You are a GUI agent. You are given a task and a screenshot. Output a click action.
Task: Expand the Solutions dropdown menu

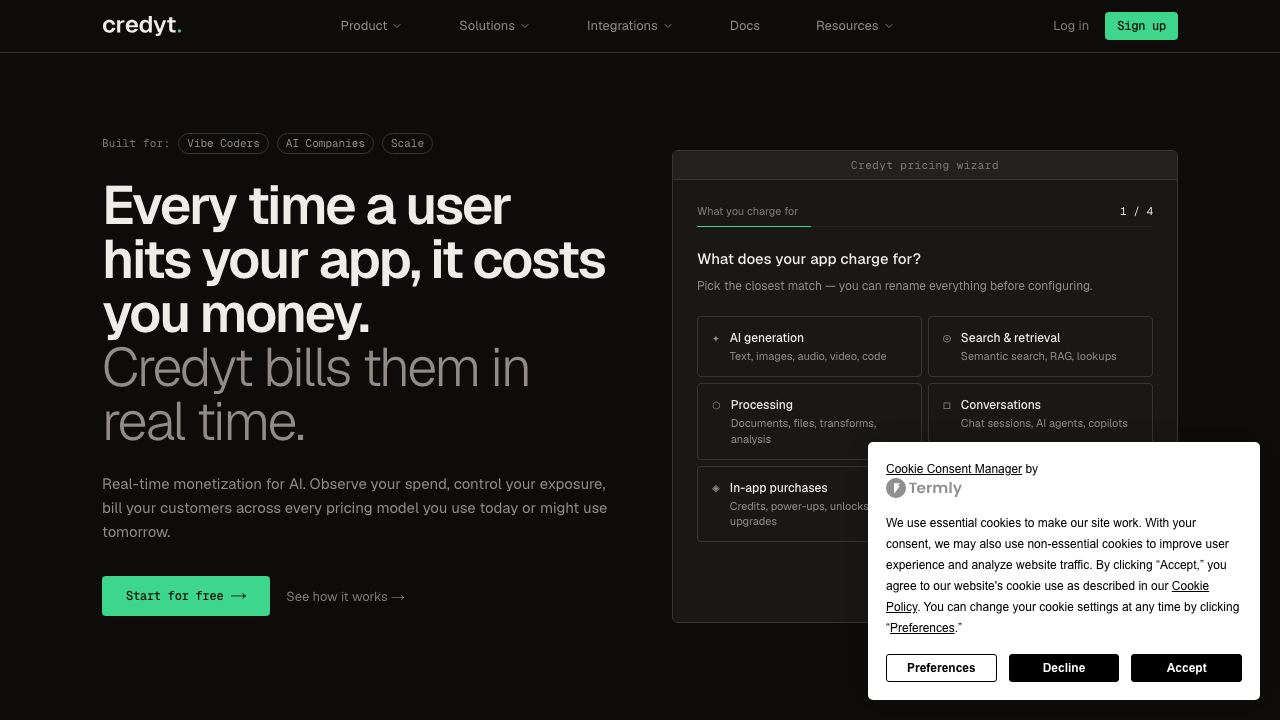coord(494,26)
